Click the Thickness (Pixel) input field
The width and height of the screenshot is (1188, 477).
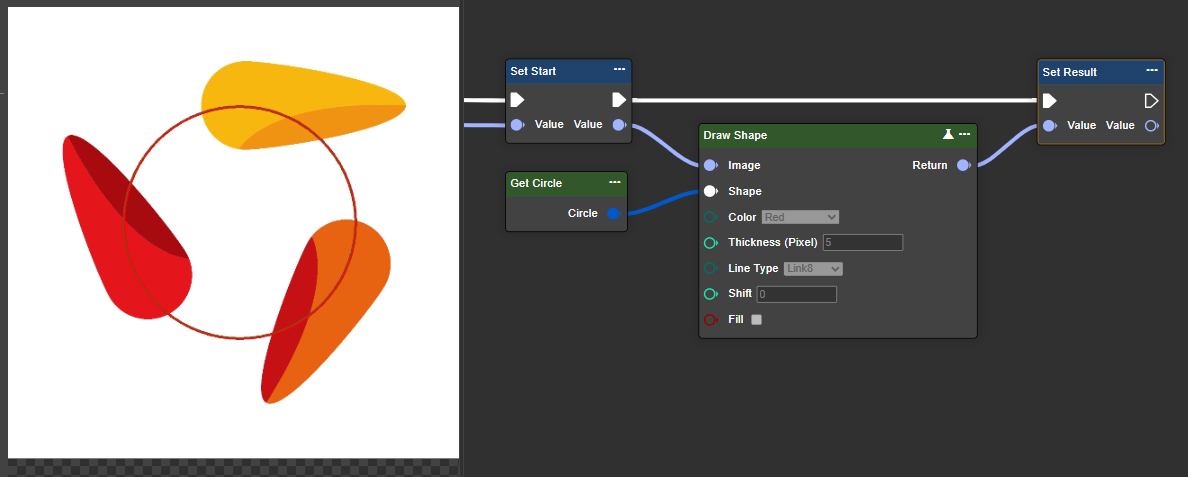click(862, 242)
